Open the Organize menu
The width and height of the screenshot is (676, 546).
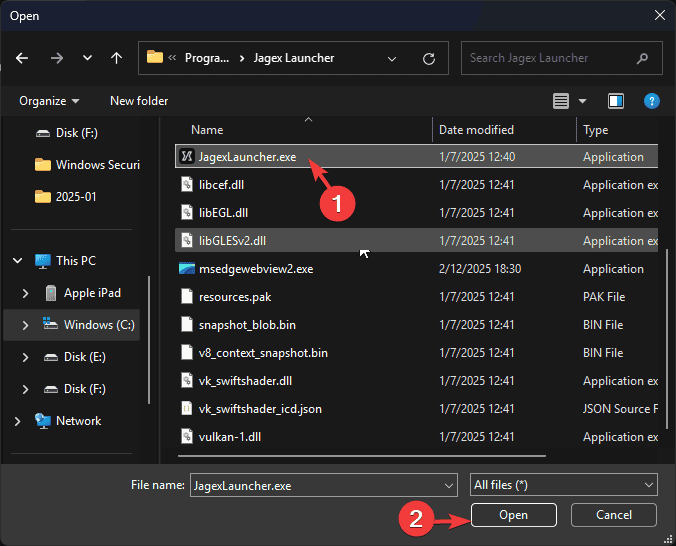point(49,101)
